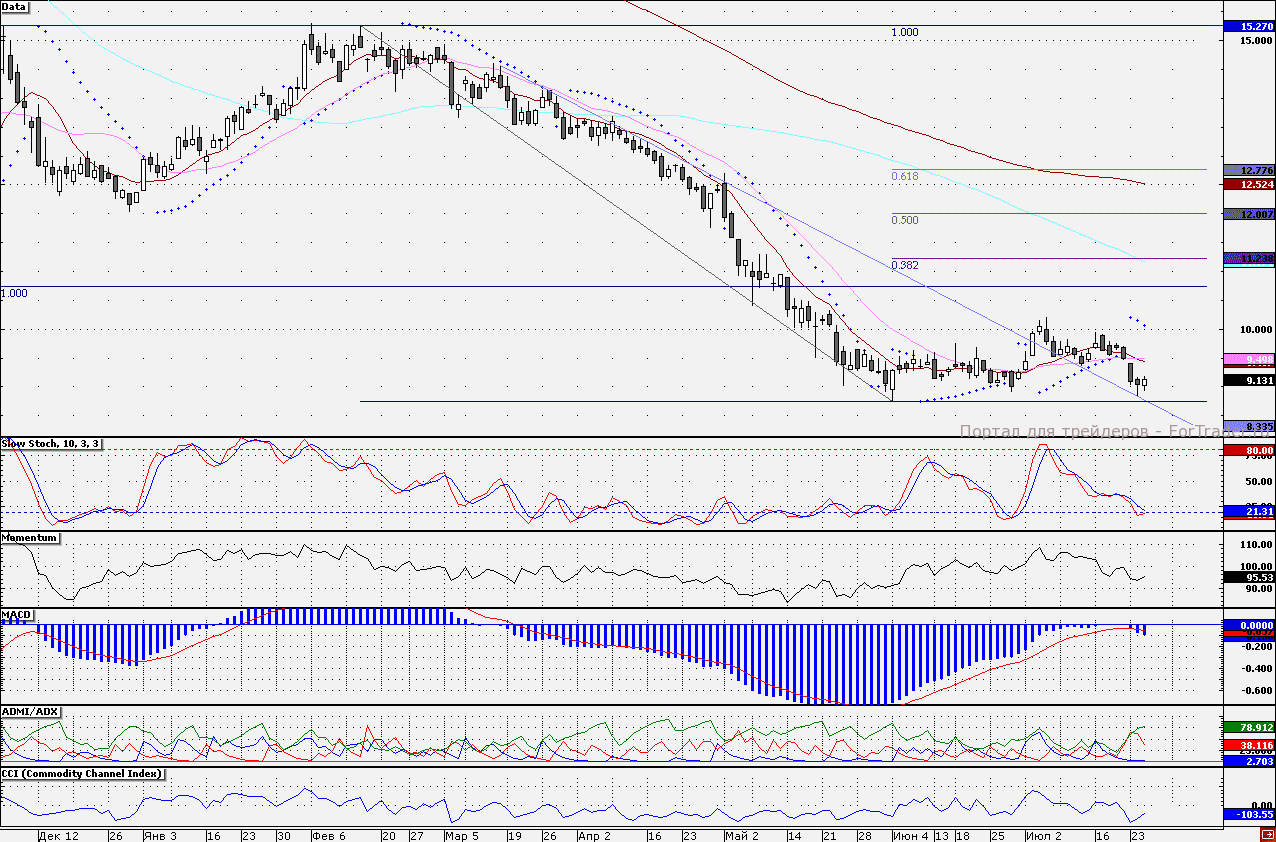
Task: Click the Июн 4 date on time axis
Action: click(909, 835)
